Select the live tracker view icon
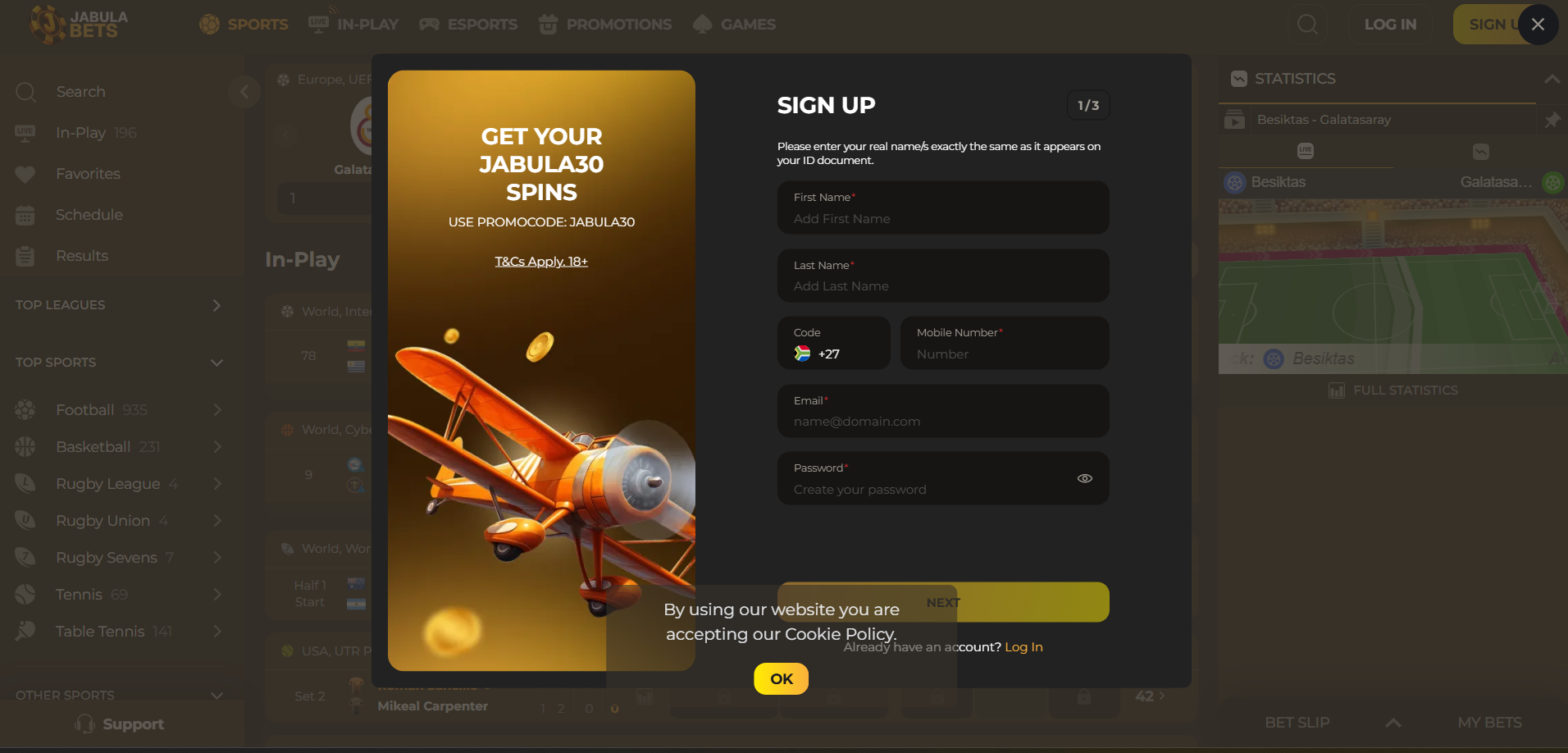This screenshot has height=753, width=1568. click(x=1306, y=151)
